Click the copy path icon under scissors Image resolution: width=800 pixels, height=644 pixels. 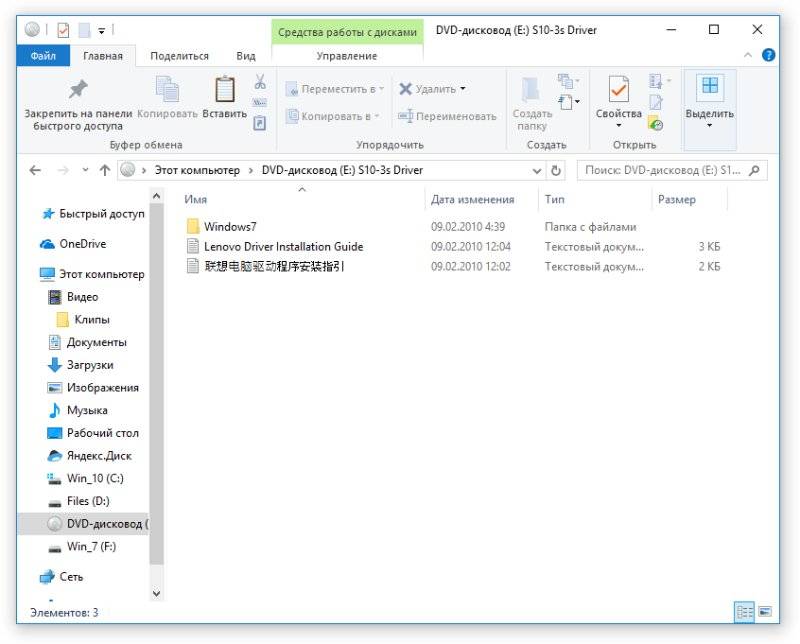tap(260, 103)
